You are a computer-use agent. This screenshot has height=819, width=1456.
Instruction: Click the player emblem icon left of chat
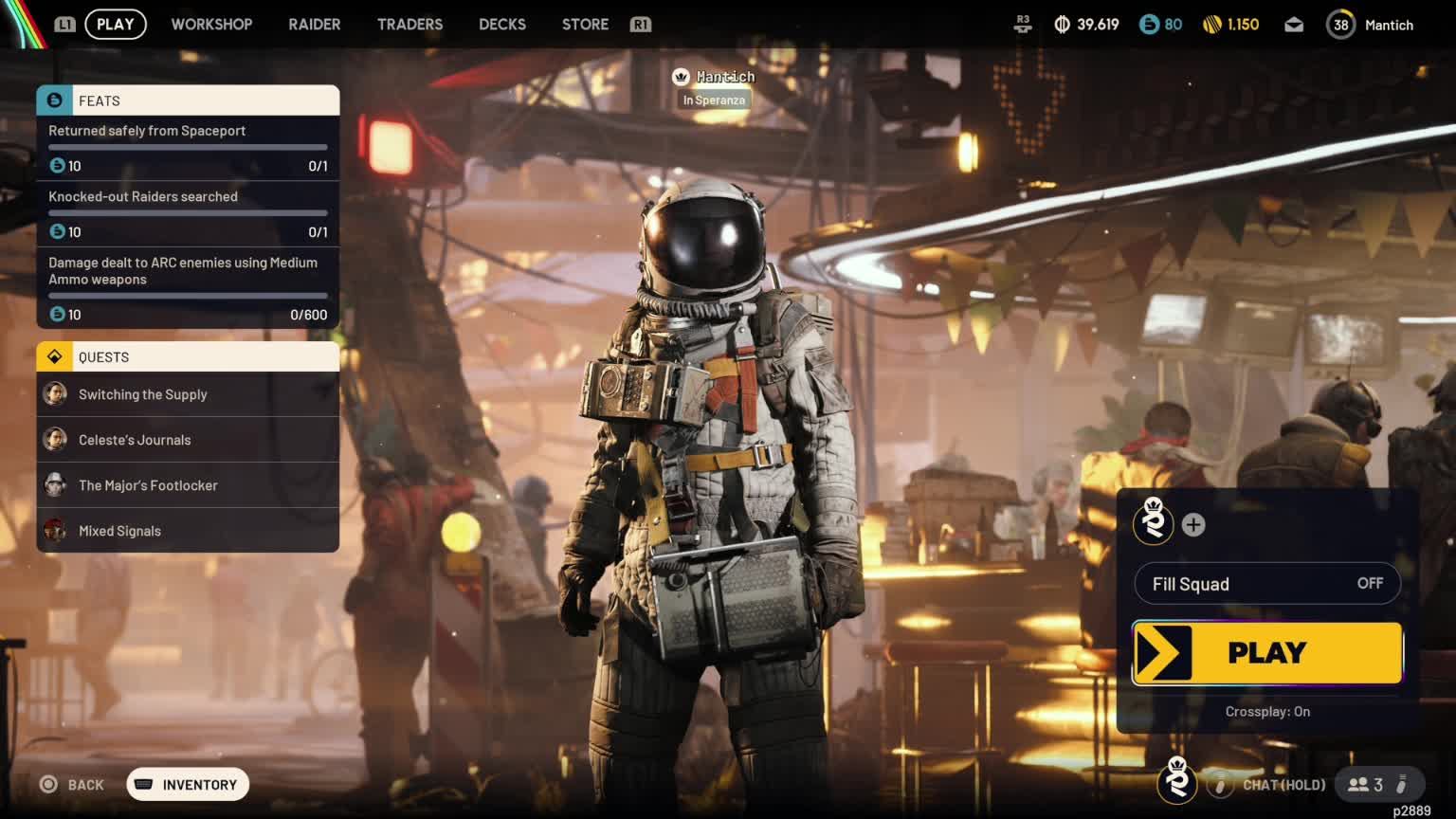coord(1177,782)
